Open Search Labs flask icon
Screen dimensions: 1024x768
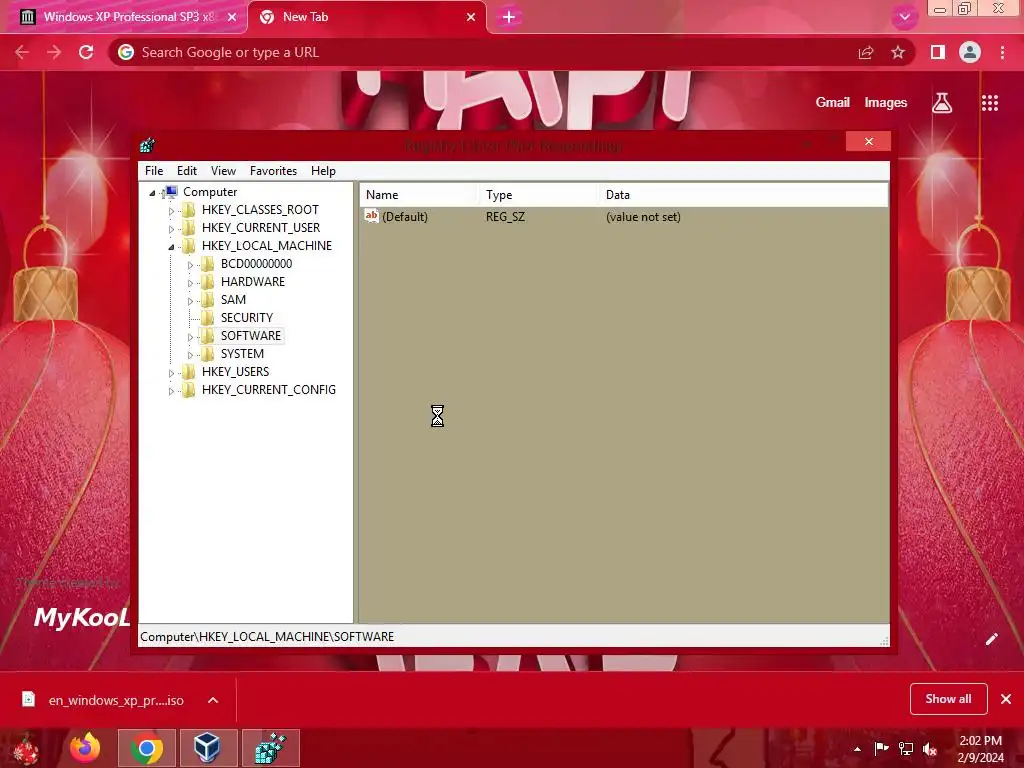tap(942, 103)
